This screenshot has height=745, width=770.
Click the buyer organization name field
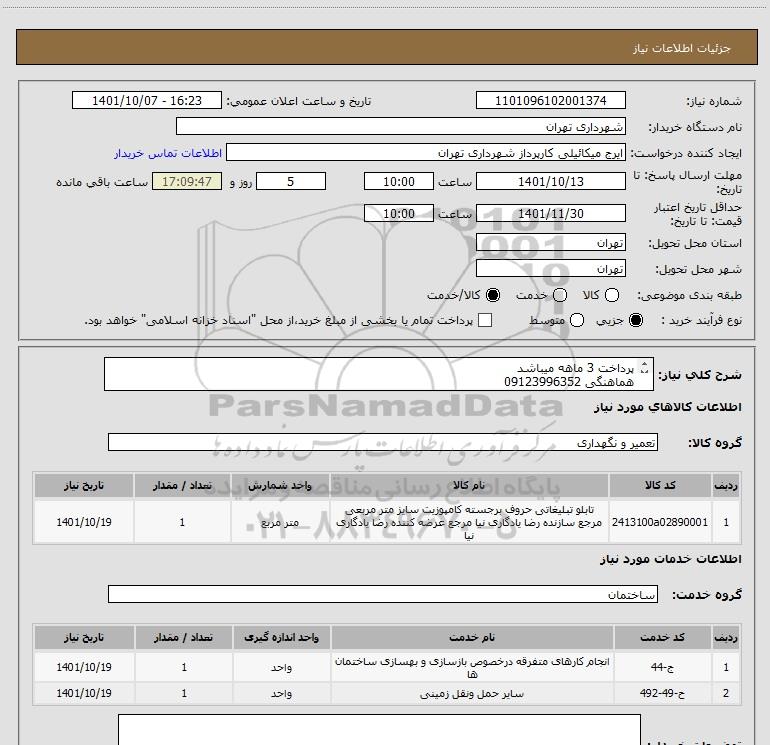click(x=401, y=126)
